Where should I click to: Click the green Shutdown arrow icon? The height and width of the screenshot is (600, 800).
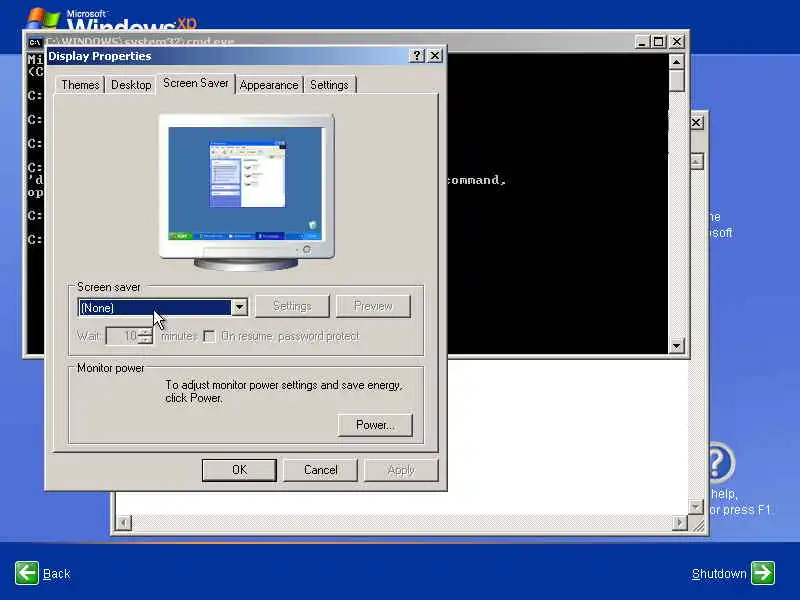click(x=763, y=573)
